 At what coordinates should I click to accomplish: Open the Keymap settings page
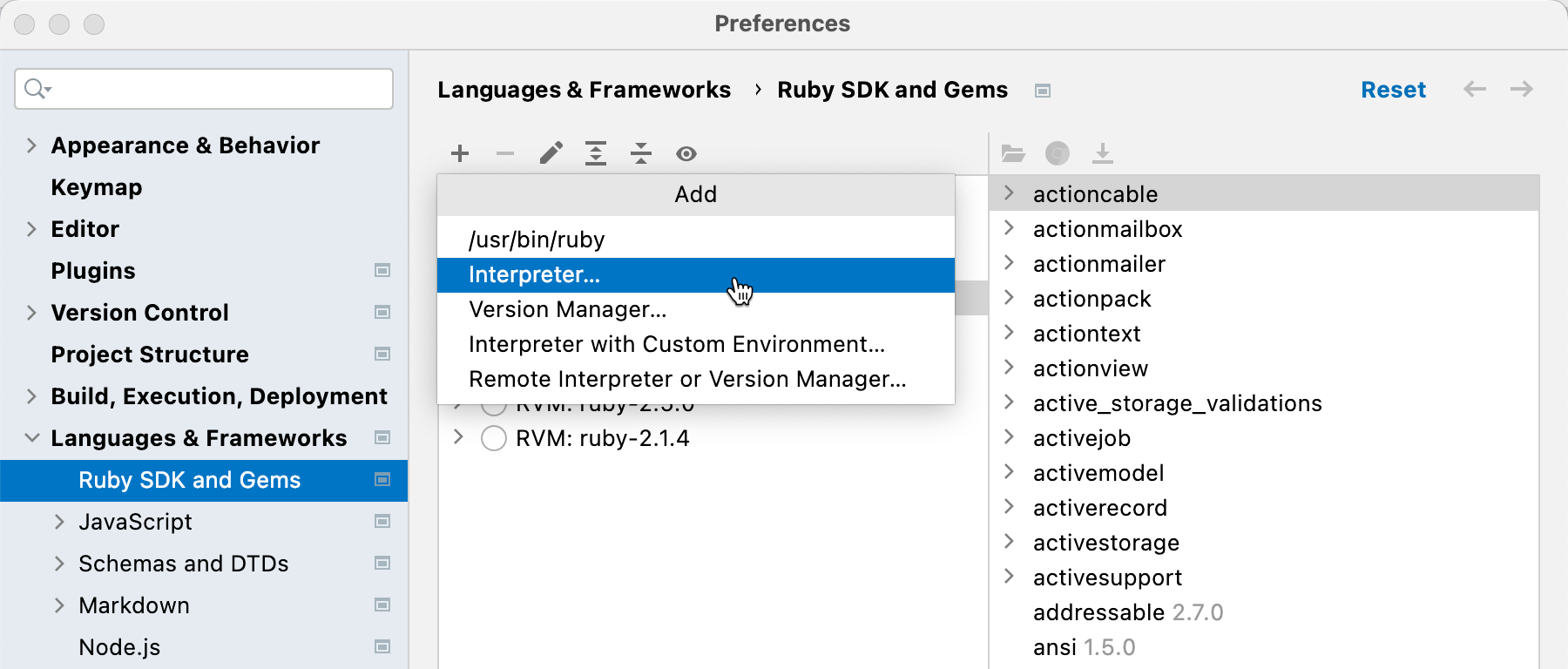97,187
